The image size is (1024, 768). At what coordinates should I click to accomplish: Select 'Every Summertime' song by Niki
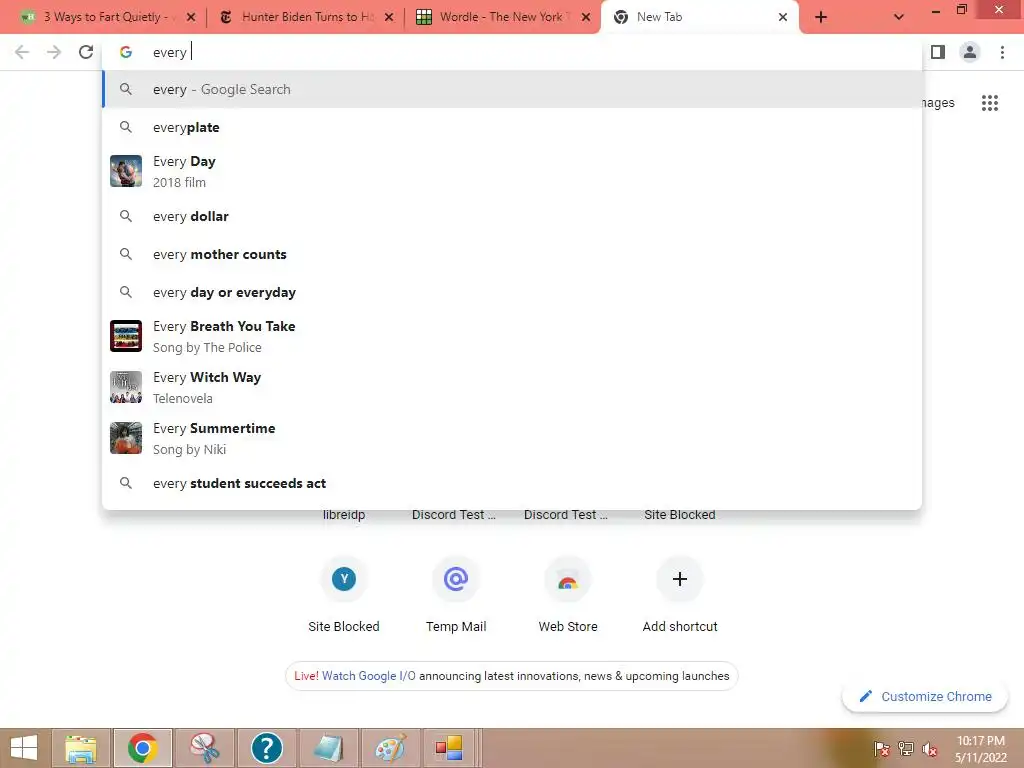[x=512, y=438]
